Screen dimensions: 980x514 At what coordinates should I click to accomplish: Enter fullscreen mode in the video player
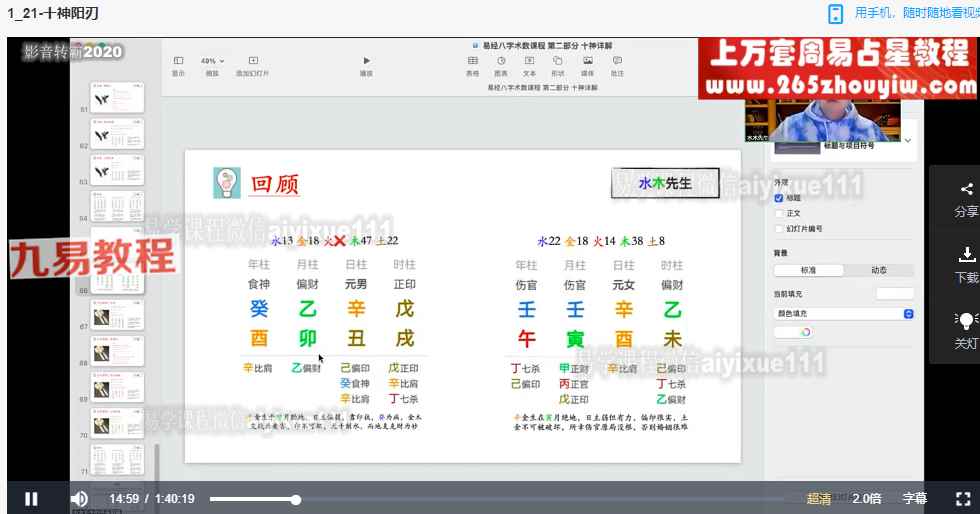click(963, 498)
